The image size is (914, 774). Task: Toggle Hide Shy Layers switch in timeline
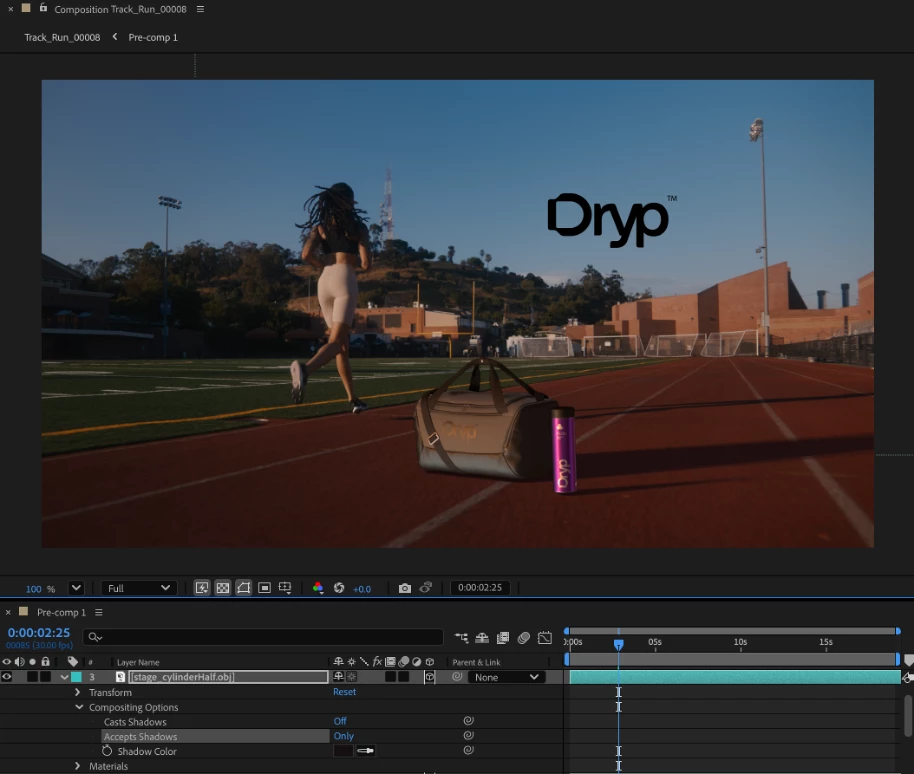pos(482,638)
